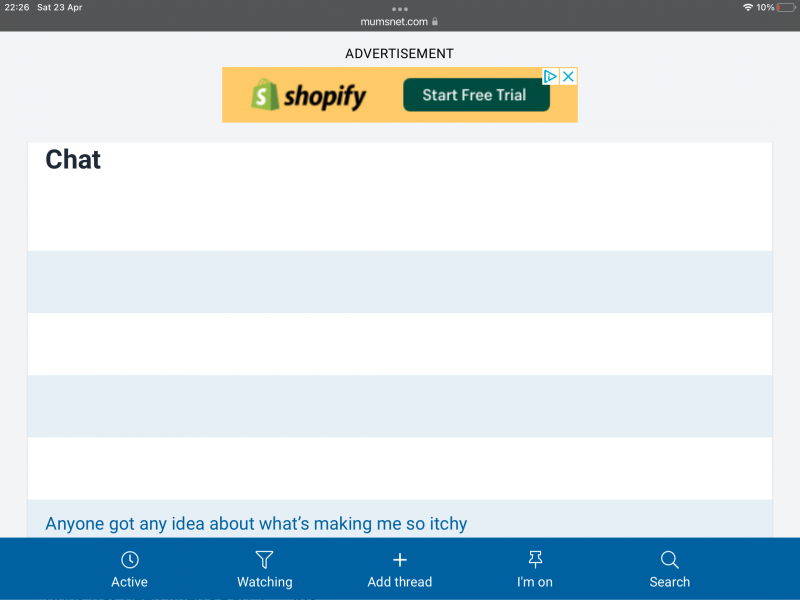Click the shopify wordmark in the ad

coord(324,96)
